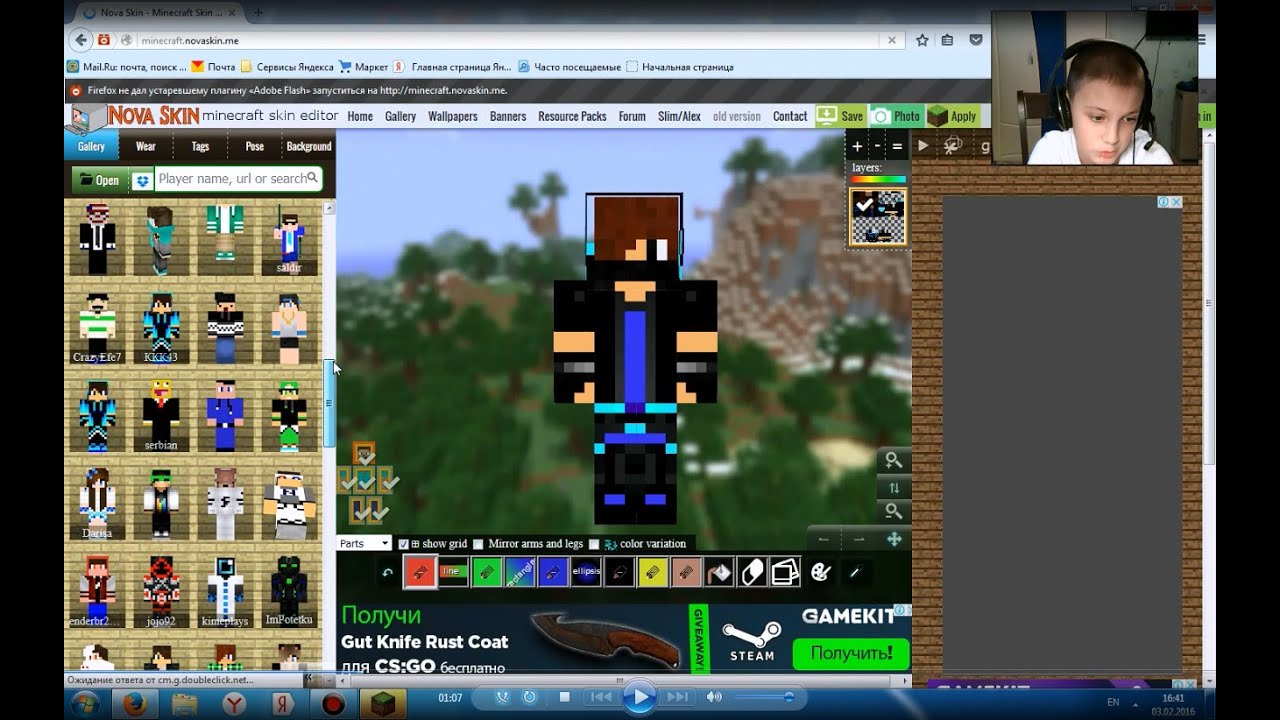Screen dimensions: 1280x720
Task: Open the color palette tool
Action: tap(820, 572)
